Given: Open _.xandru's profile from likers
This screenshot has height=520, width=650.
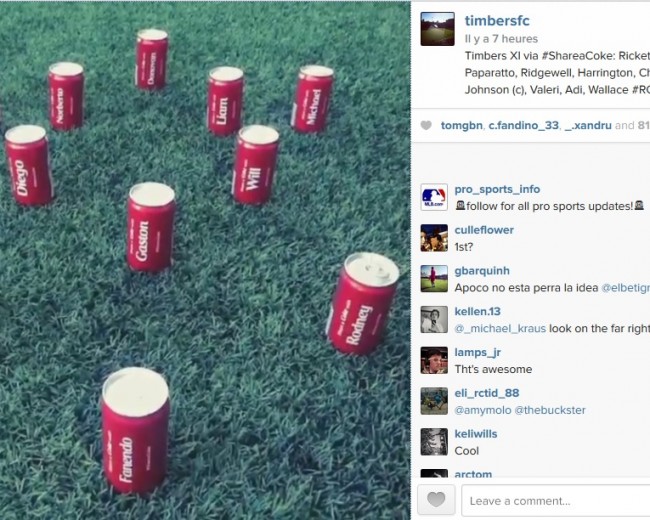Looking at the screenshot, I should click(588, 125).
